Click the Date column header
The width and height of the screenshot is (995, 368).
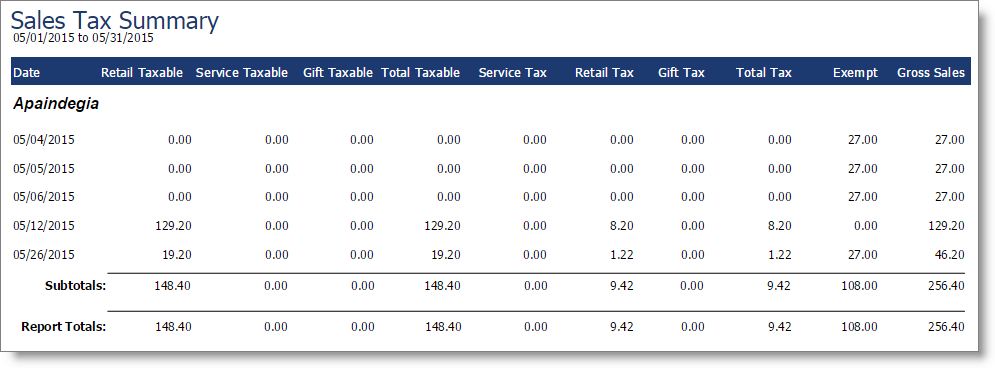point(27,73)
